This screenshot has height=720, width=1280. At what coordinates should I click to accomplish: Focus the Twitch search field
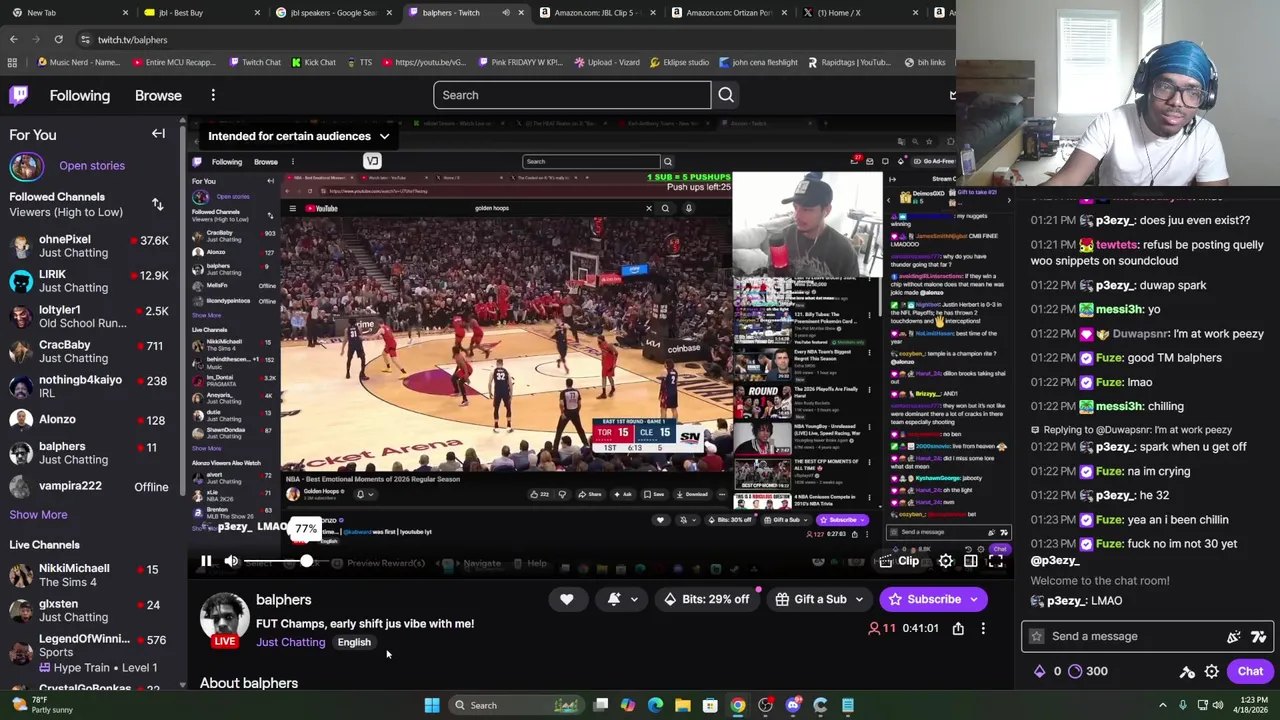coord(572,95)
